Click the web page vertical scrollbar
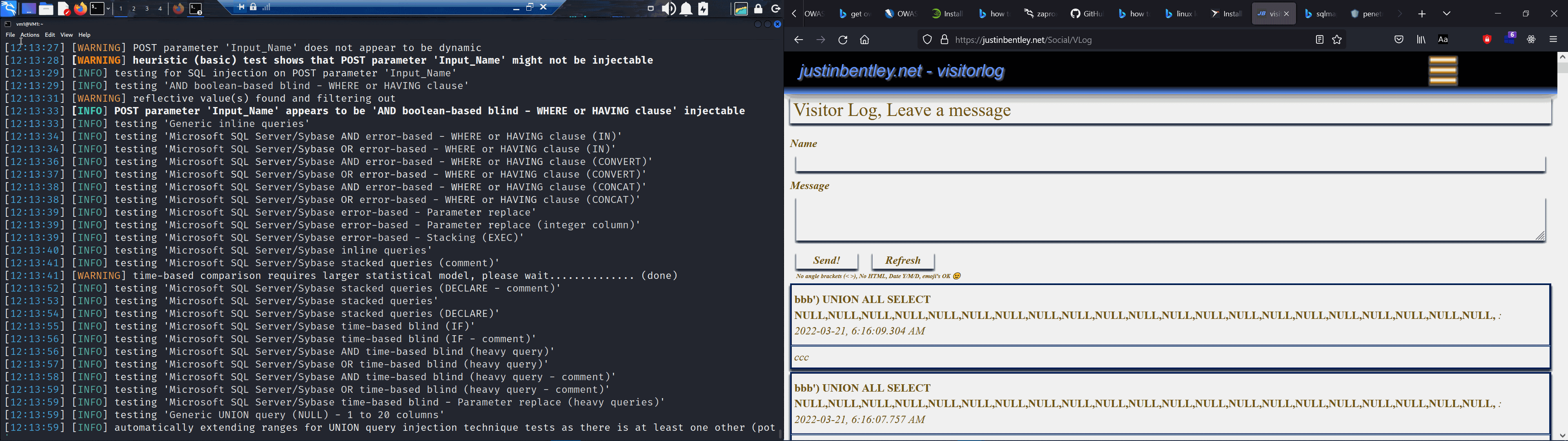 1562,245
